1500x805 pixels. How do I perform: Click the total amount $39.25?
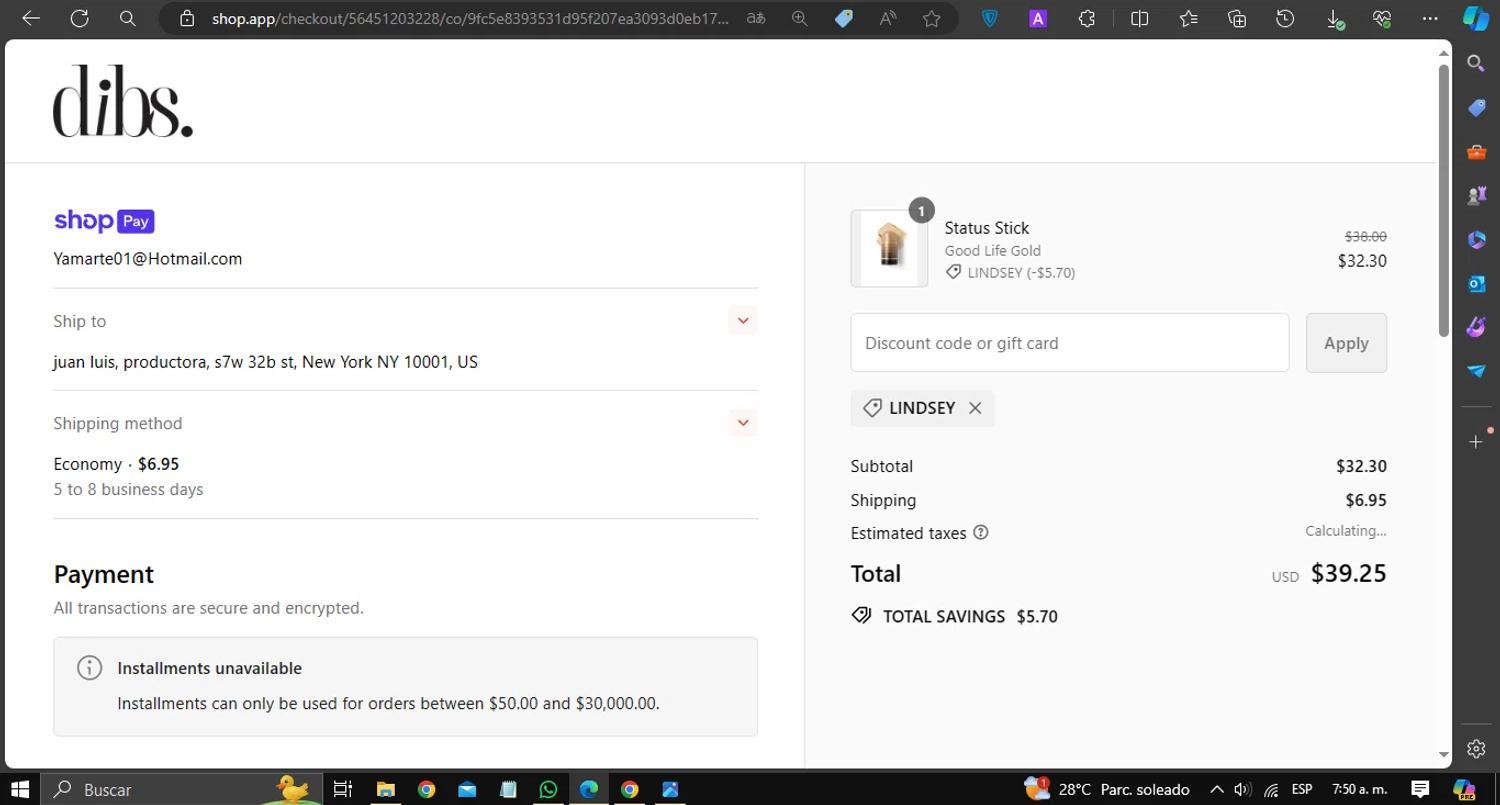[1348, 573]
